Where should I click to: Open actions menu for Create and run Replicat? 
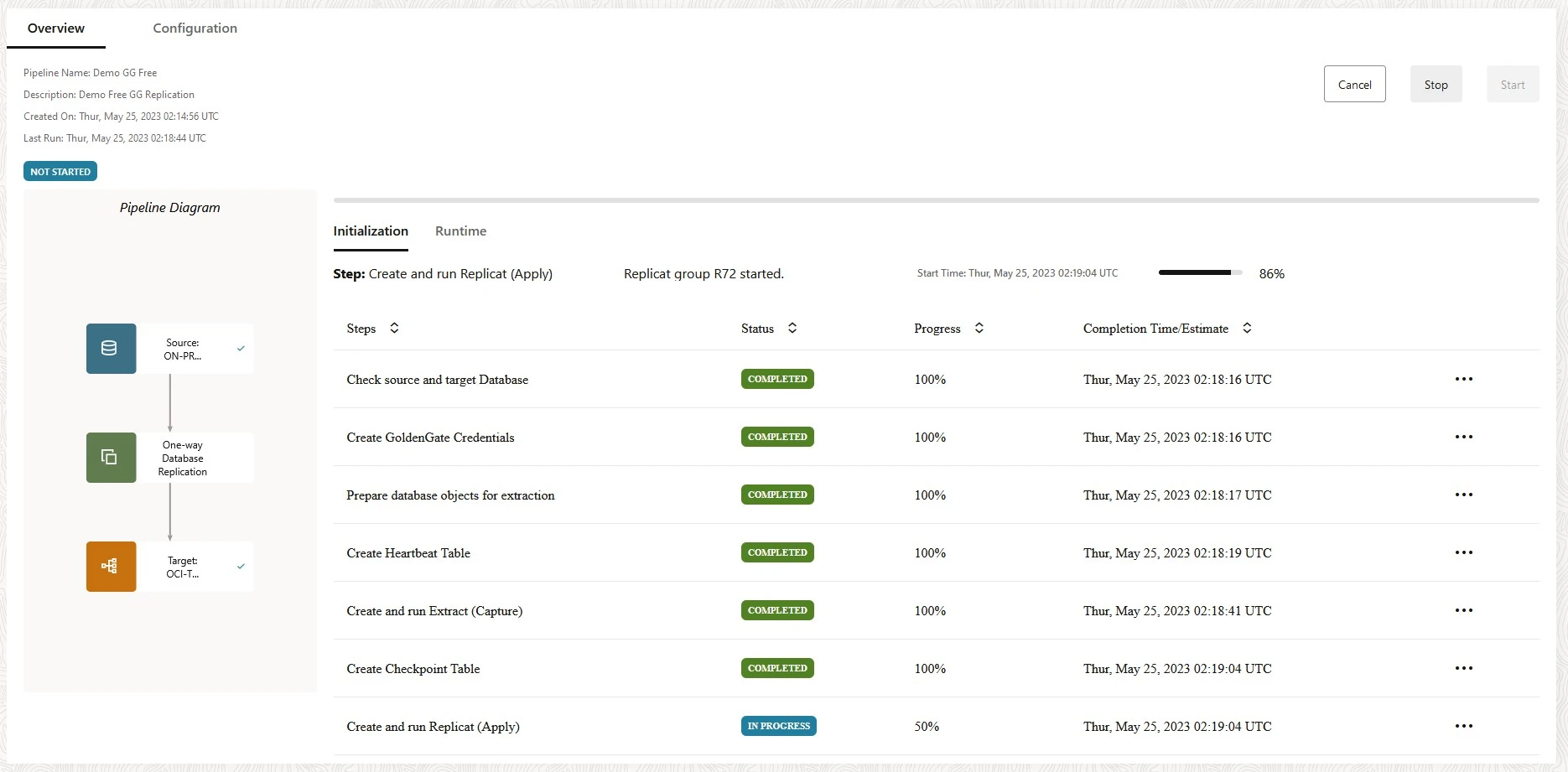click(1464, 726)
